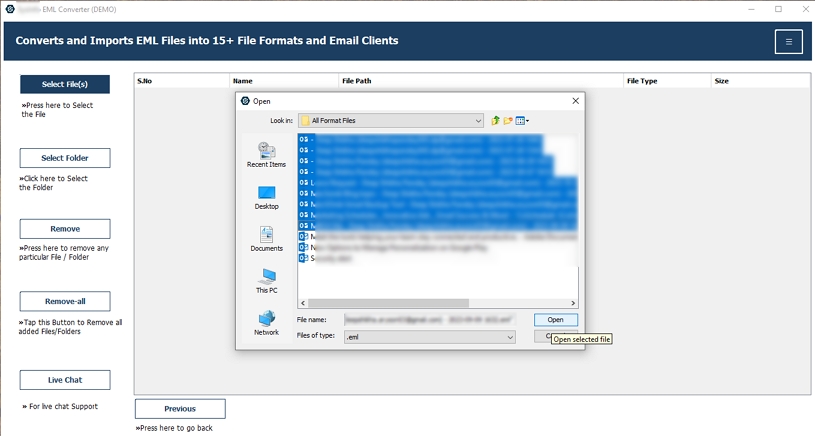Expand the Files of type dropdown
This screenshot has width=815, height=436.
(429, 337)
